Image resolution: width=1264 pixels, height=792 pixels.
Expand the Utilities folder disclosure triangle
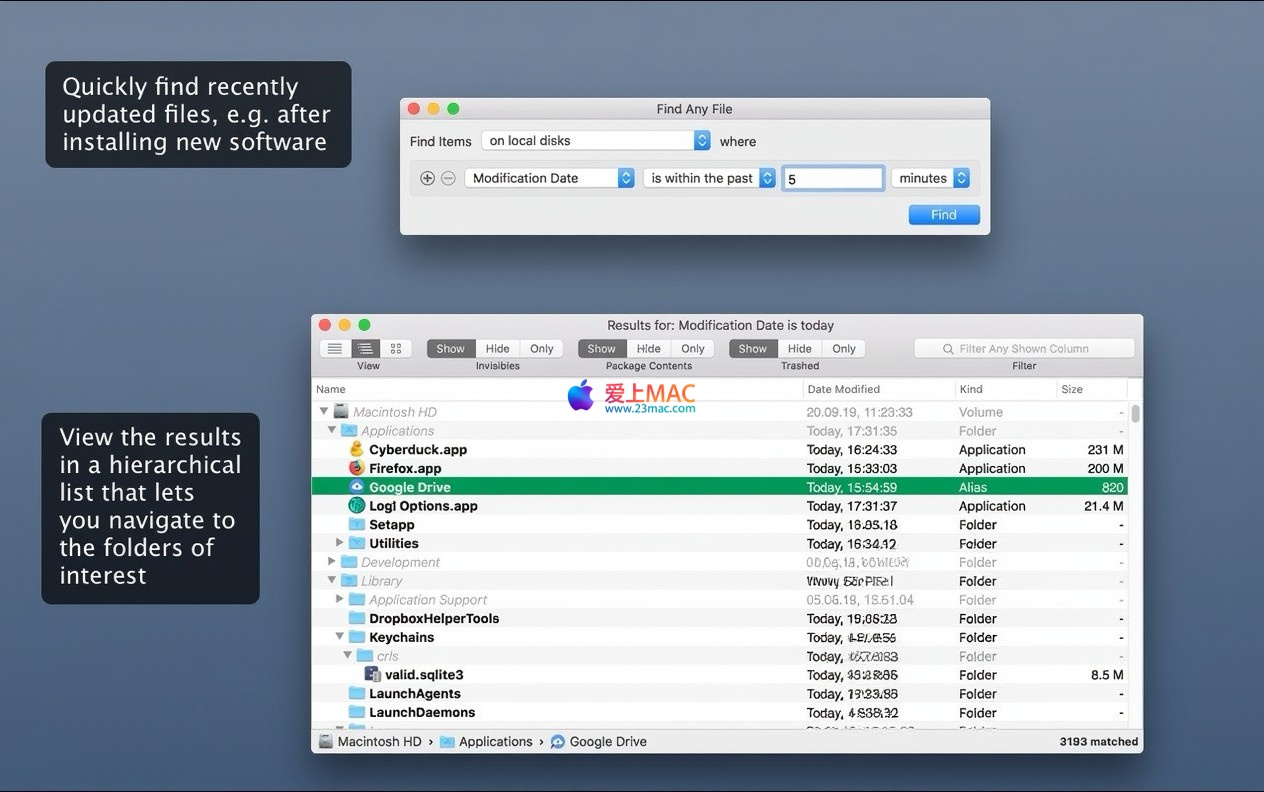(340, 543)
